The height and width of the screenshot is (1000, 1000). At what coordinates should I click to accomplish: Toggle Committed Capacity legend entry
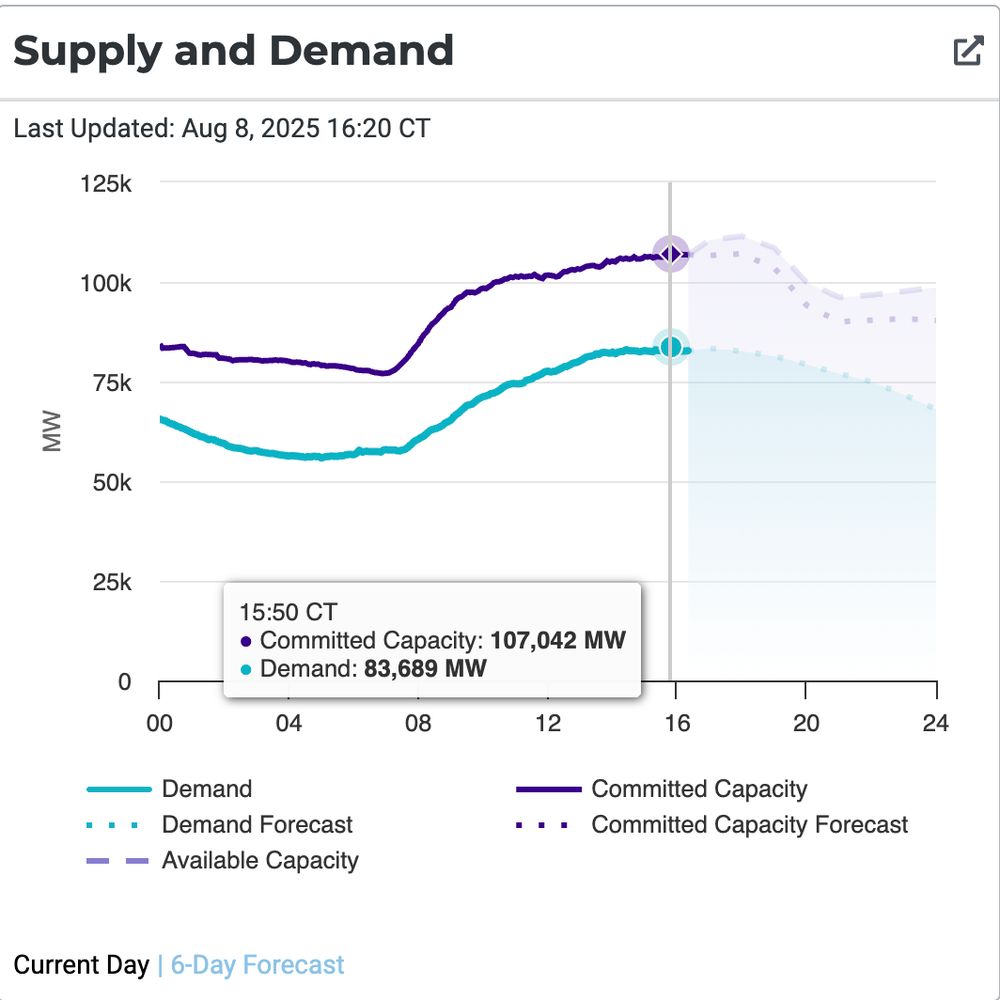[661, 789]
